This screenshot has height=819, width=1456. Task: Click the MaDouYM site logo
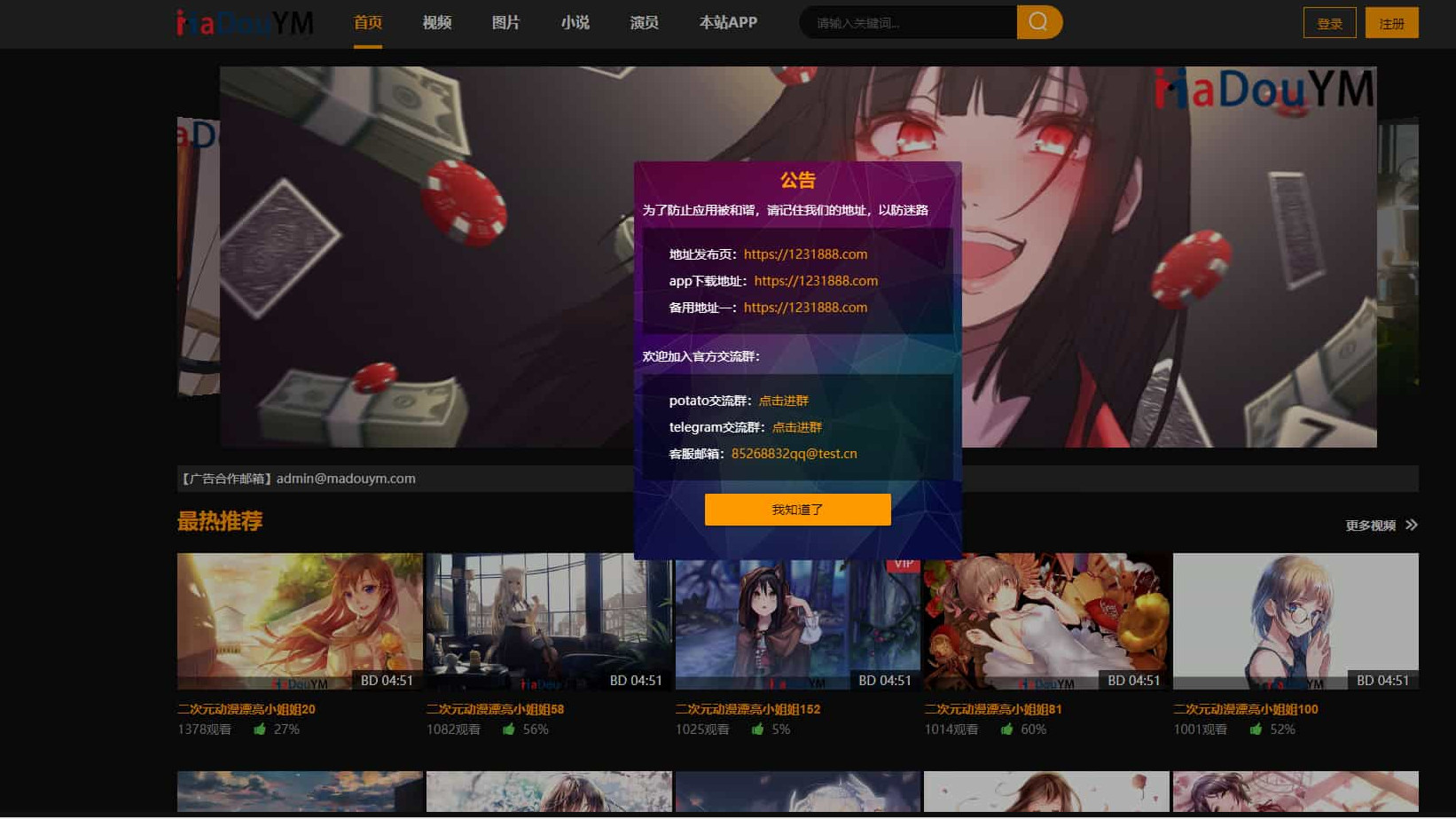click(x=244, y=23)
